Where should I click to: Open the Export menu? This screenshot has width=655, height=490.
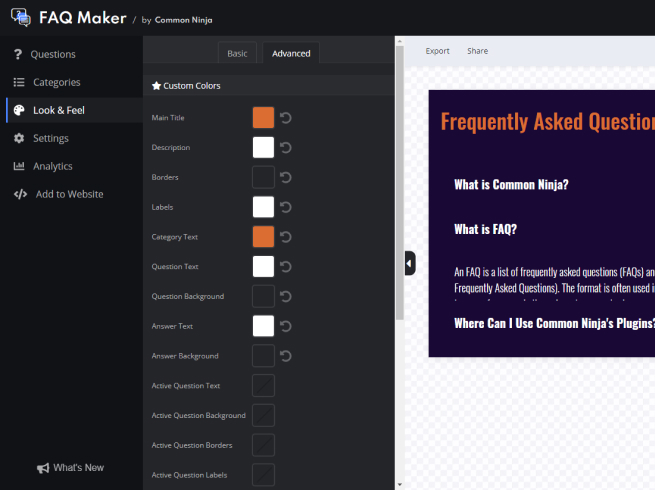[437, 51]
